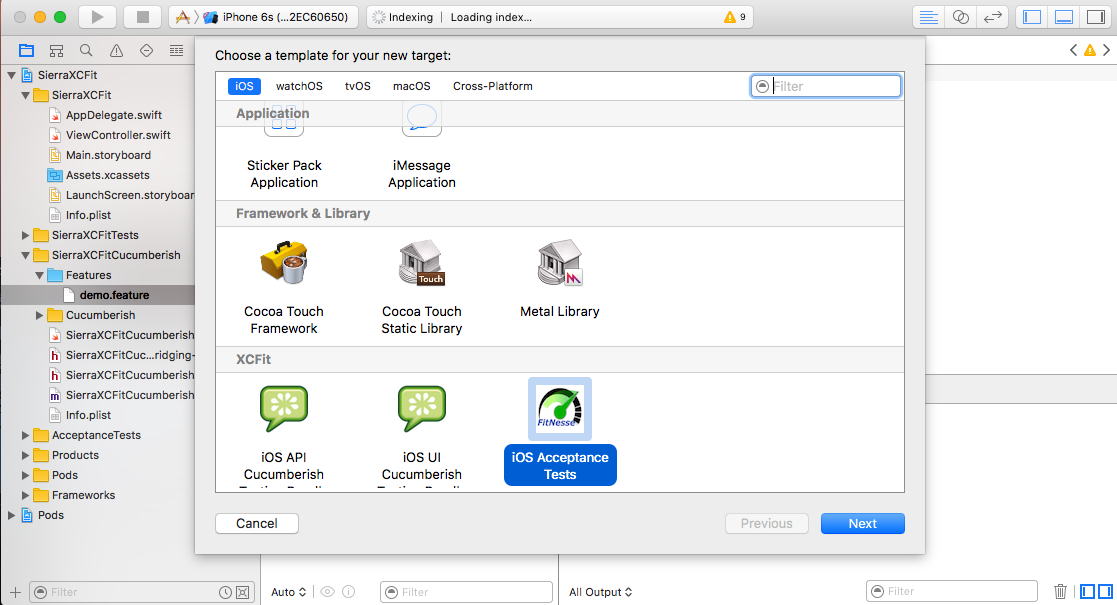Expand the Products group
This screenshot has width=1117, height=605.
(26, 455)
